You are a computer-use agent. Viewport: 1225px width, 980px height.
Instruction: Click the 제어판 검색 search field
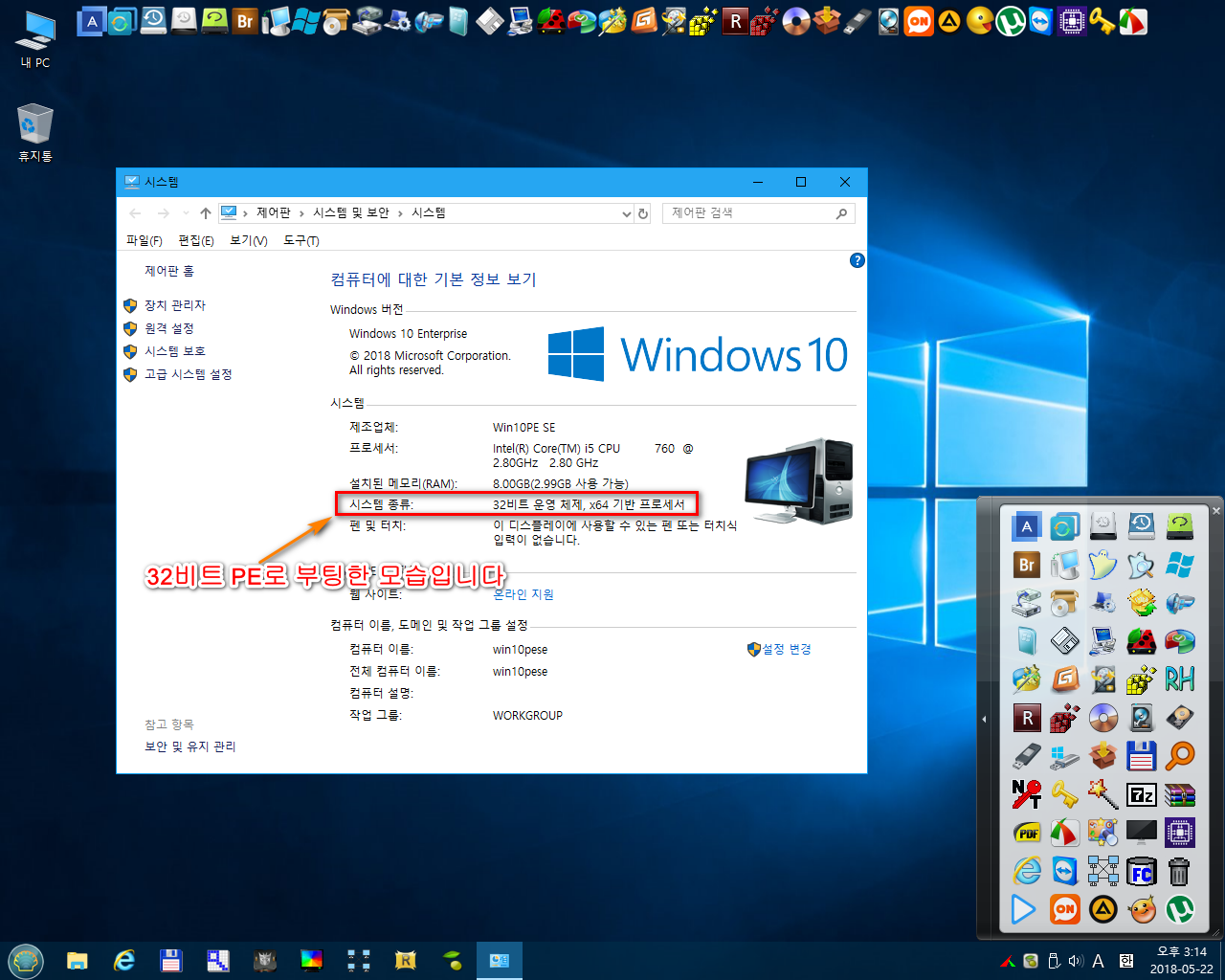click(758, 213)
